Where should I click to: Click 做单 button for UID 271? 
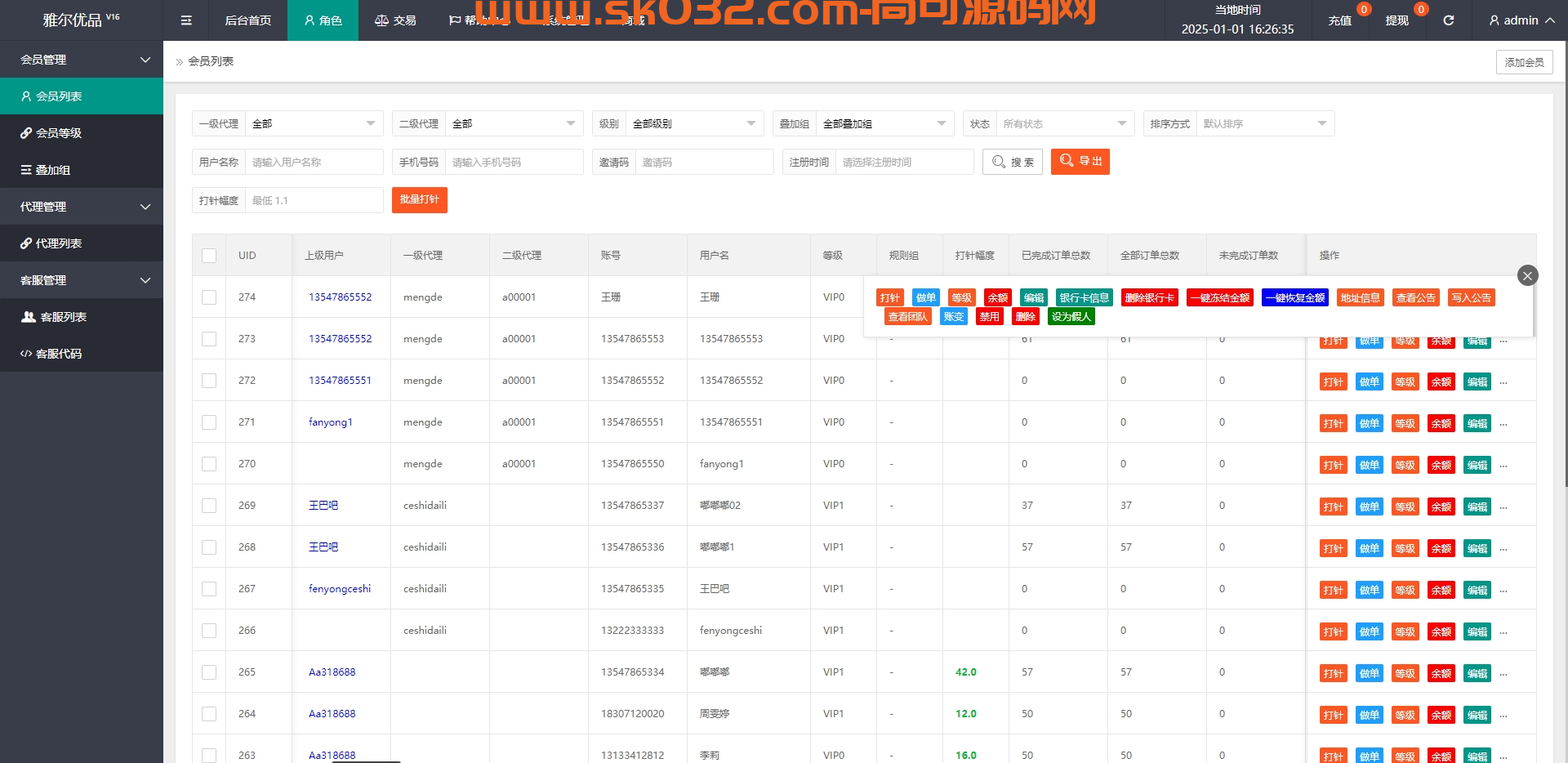1370,423
